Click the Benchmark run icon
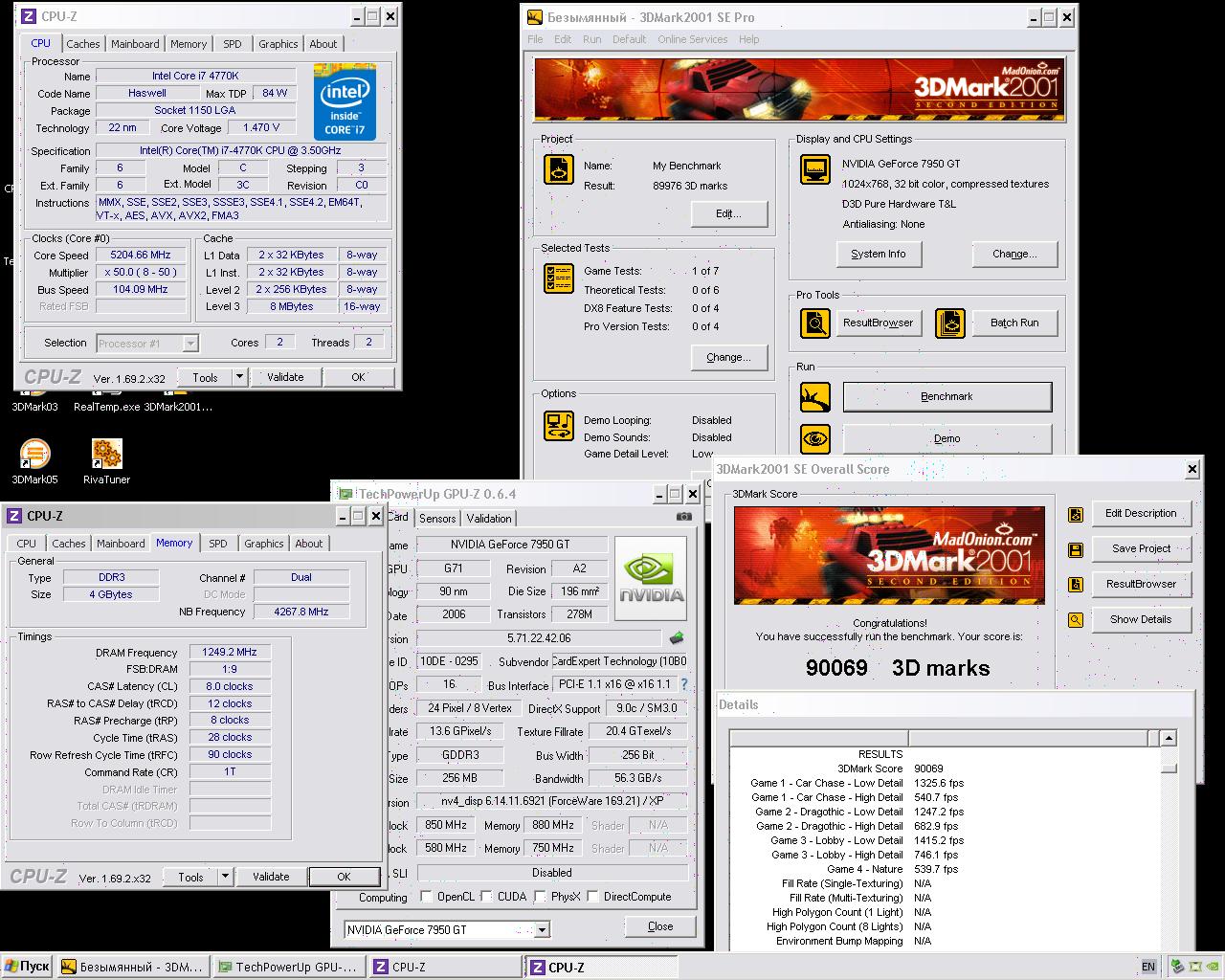Screen dimensions: 1225x980 point(815,396)
